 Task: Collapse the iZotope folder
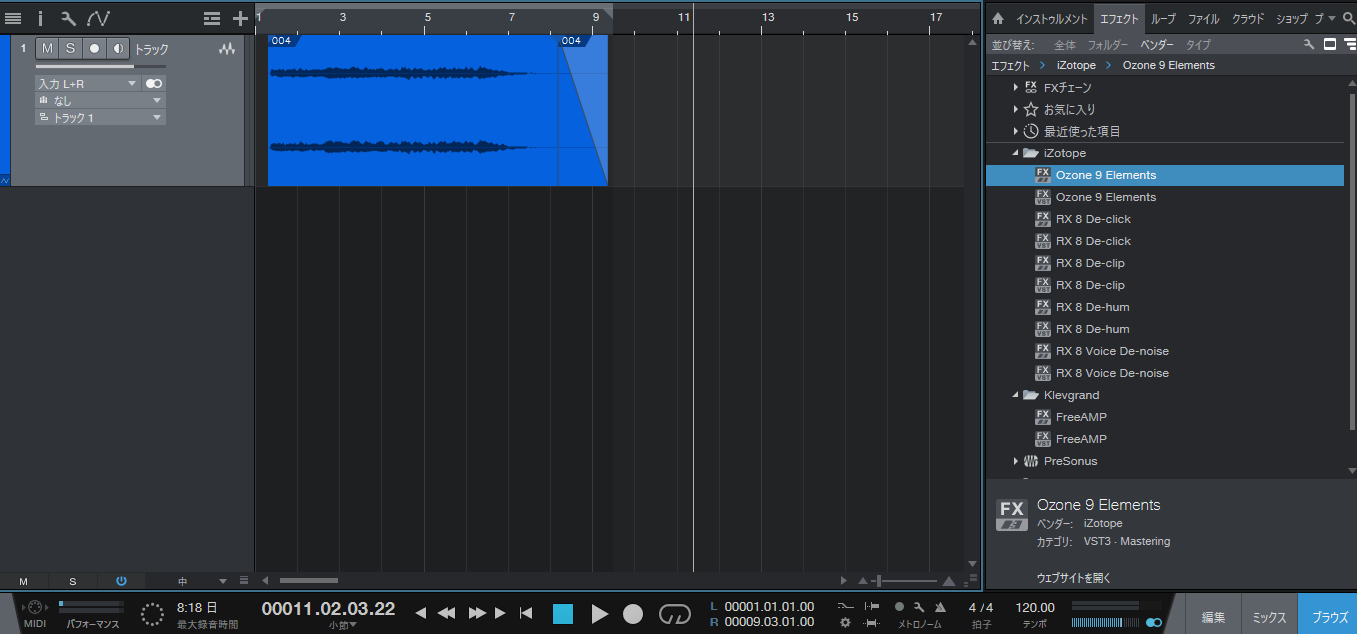tap(1016, 153)
